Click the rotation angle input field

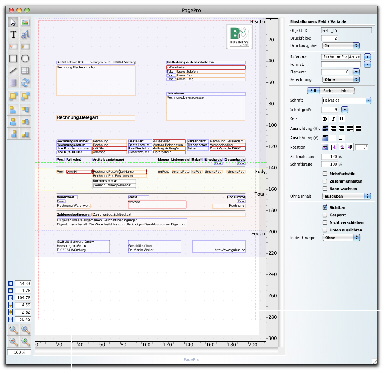362,147
